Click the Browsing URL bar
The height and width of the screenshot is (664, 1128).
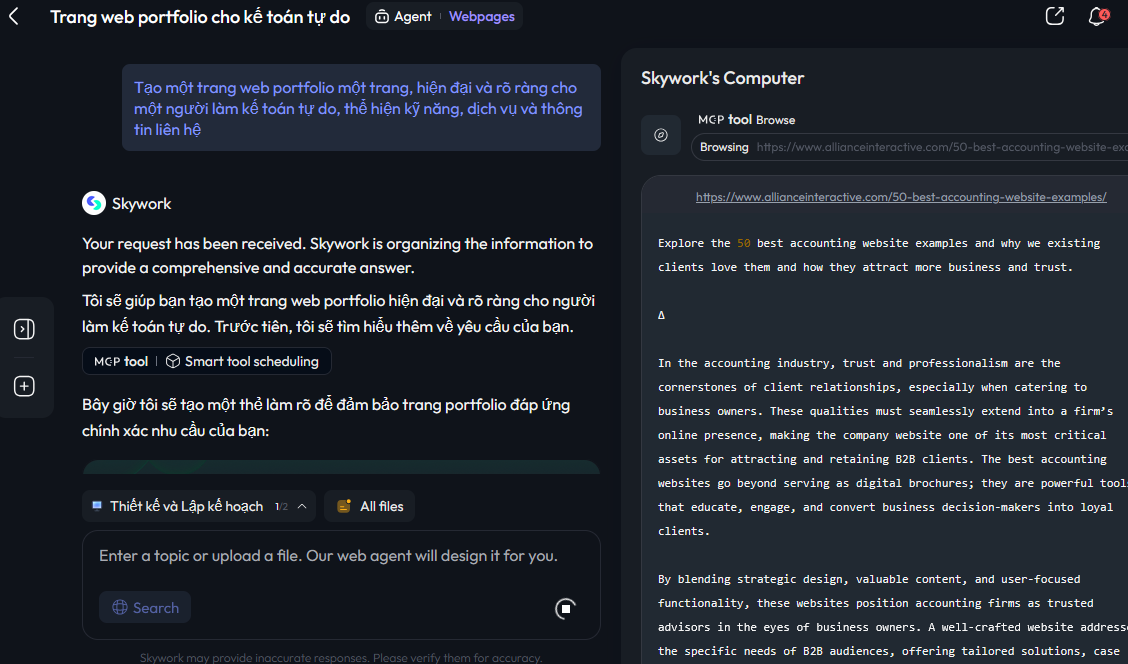point(909,147)
